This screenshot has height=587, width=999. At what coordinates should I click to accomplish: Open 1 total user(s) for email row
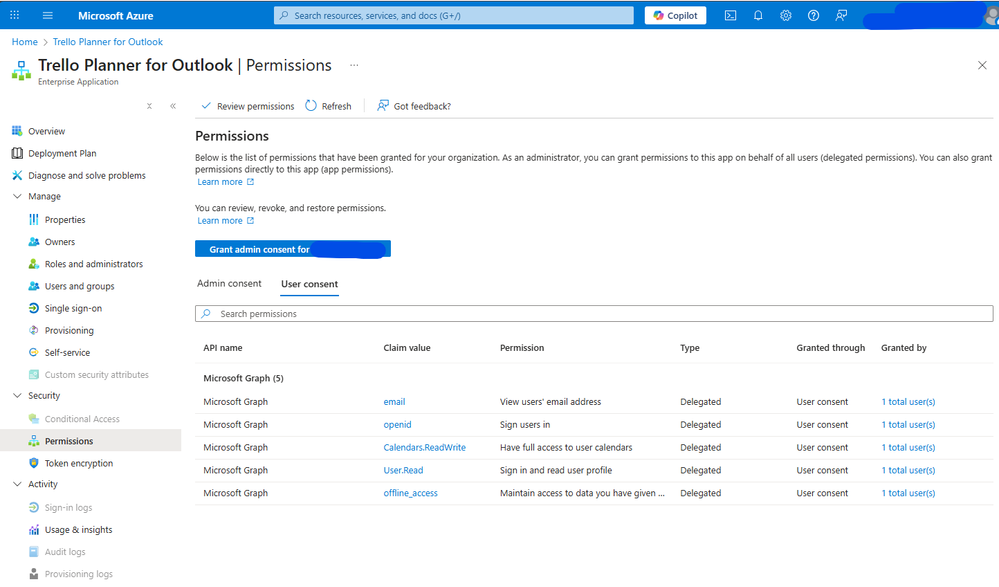coord(909,402)
